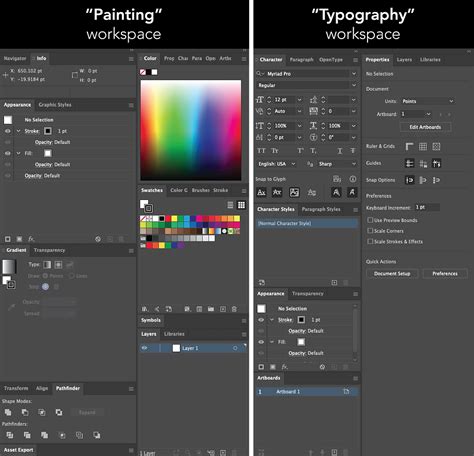Viewport: 474px width, 456px height.
Task: Click the Divide pathfinder icon
Action: [x=10, y=435]
